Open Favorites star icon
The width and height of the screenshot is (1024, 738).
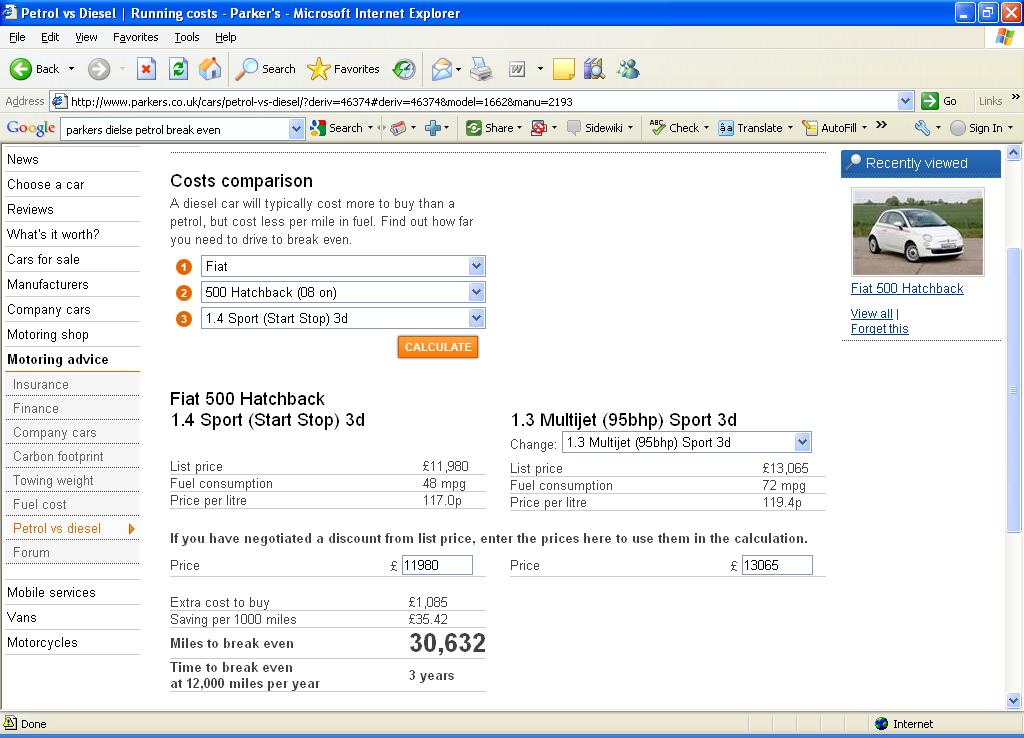tap(319, 69)
